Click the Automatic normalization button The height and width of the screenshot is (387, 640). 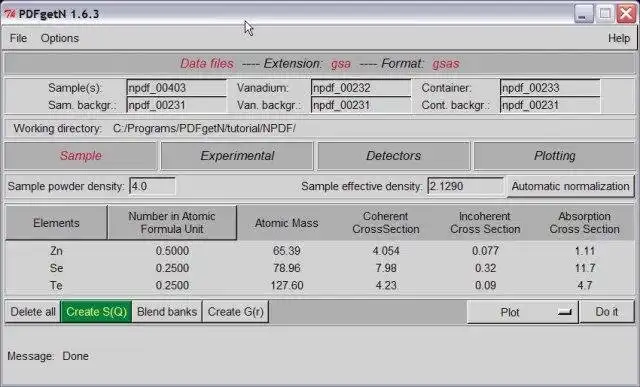[570, 187]
